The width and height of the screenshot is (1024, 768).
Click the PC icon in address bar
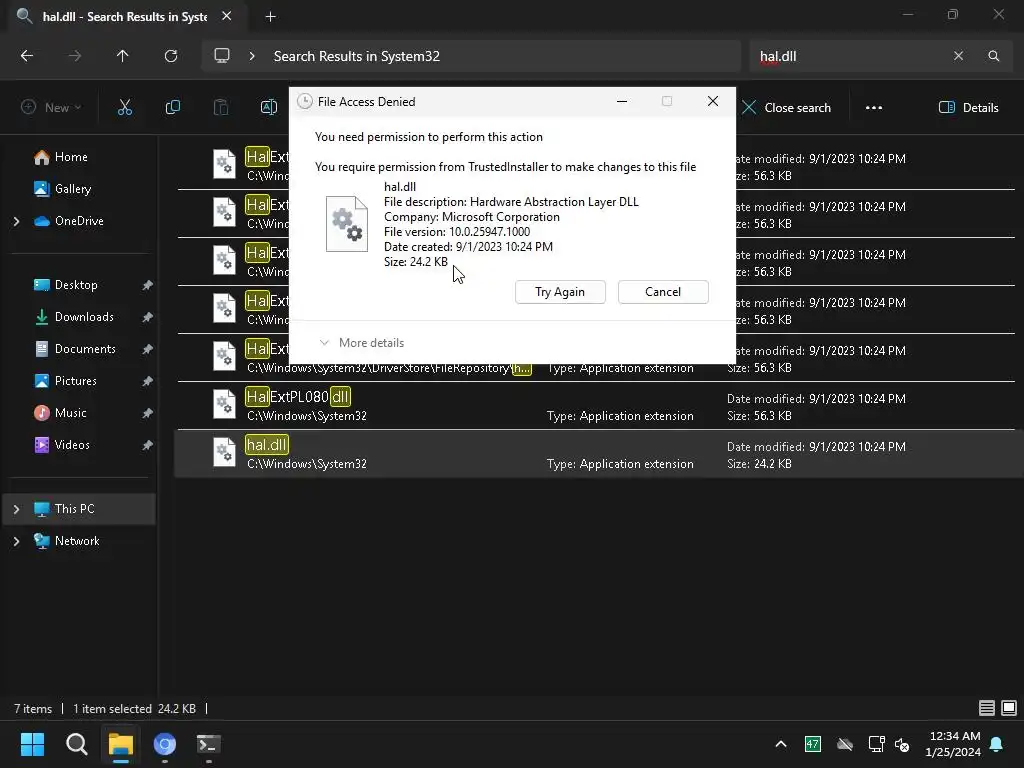pos(222,56)
